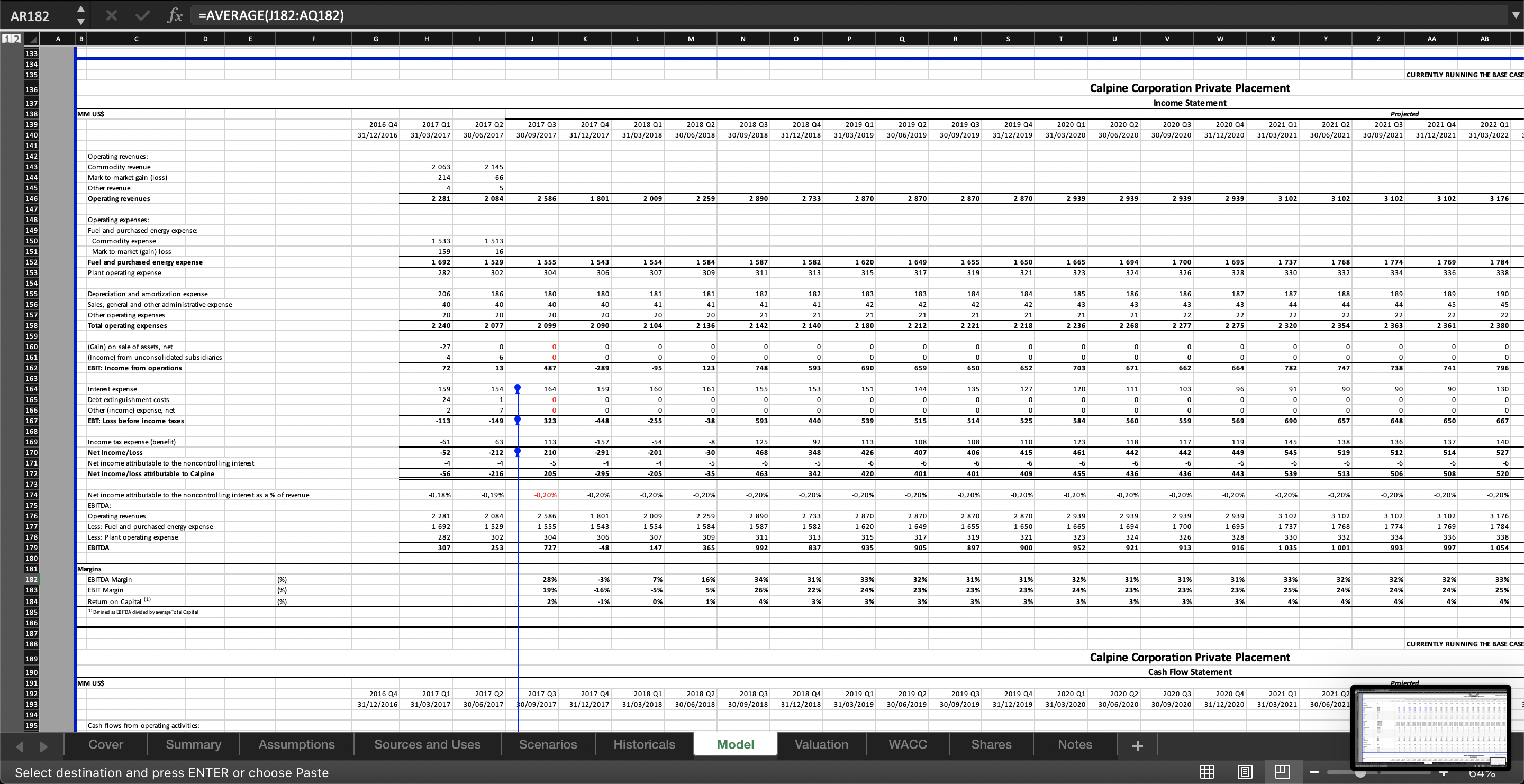The width and height of the screenshot is (1524, 784).
Task: Cancel the formula entry with the X icon
Action: click(x=111, y=15)
